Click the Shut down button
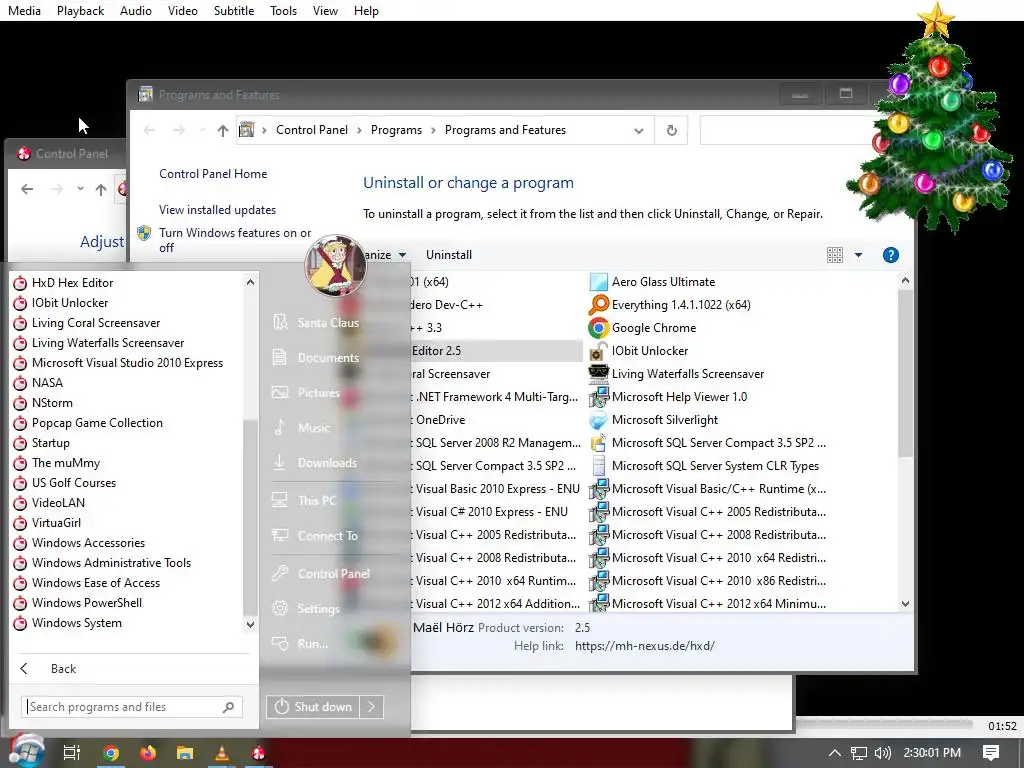Viewport: 1024px width, 768px height. point(313,707)
